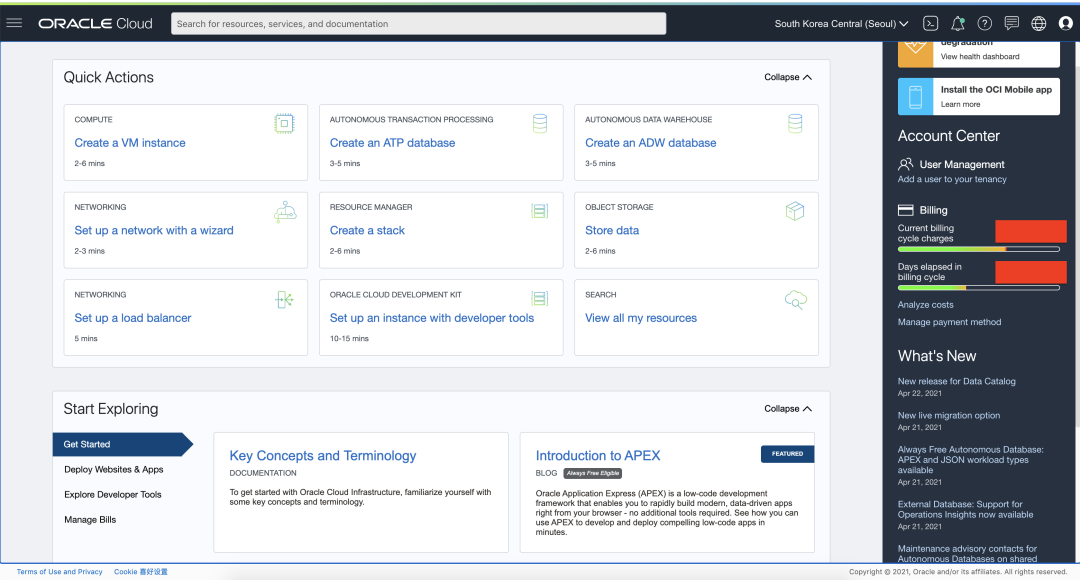
Task: Click the Install OCI Mobile app phone icon
Action: tap(915, 97)
